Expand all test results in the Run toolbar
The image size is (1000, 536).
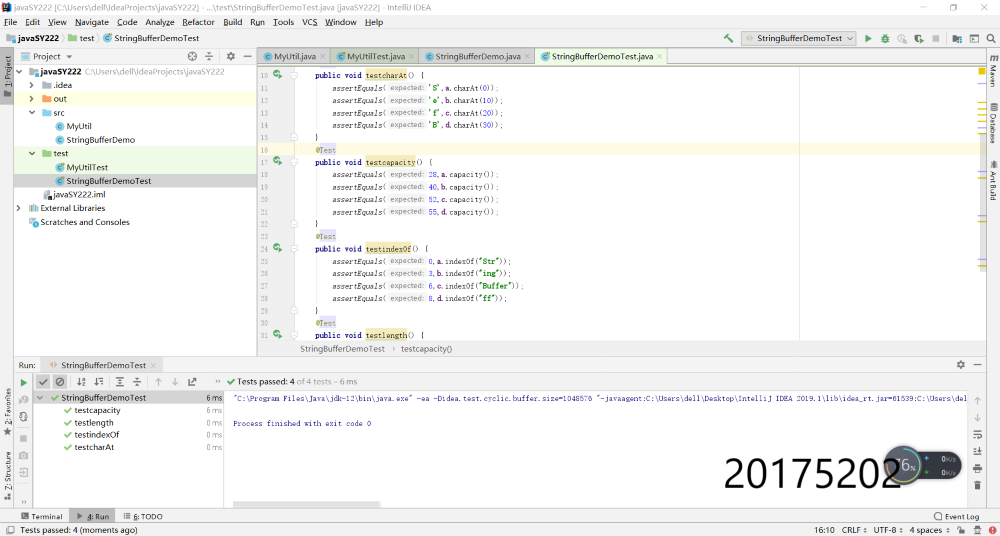point(120,382)
